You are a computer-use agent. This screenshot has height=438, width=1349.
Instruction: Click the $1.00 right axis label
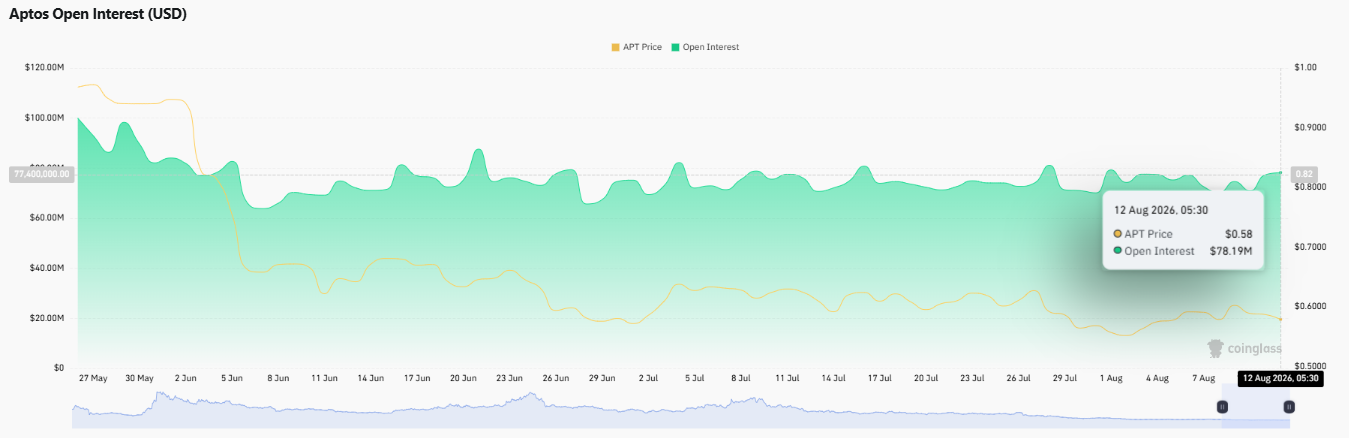tap(1305, 68)
